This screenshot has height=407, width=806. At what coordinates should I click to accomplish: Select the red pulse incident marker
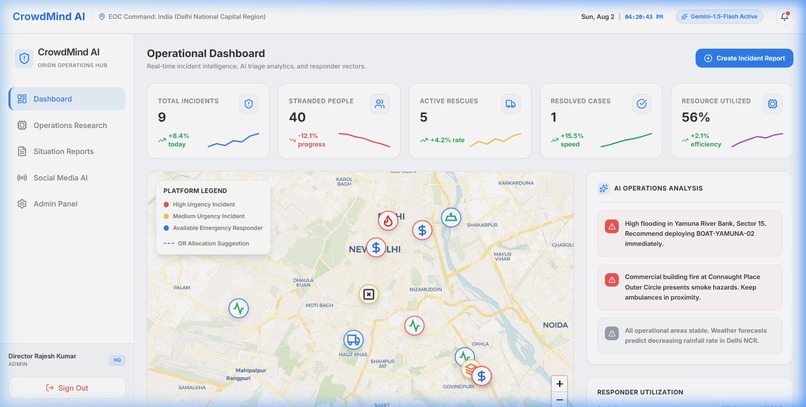pyautogui.click(x=414, y=325)
